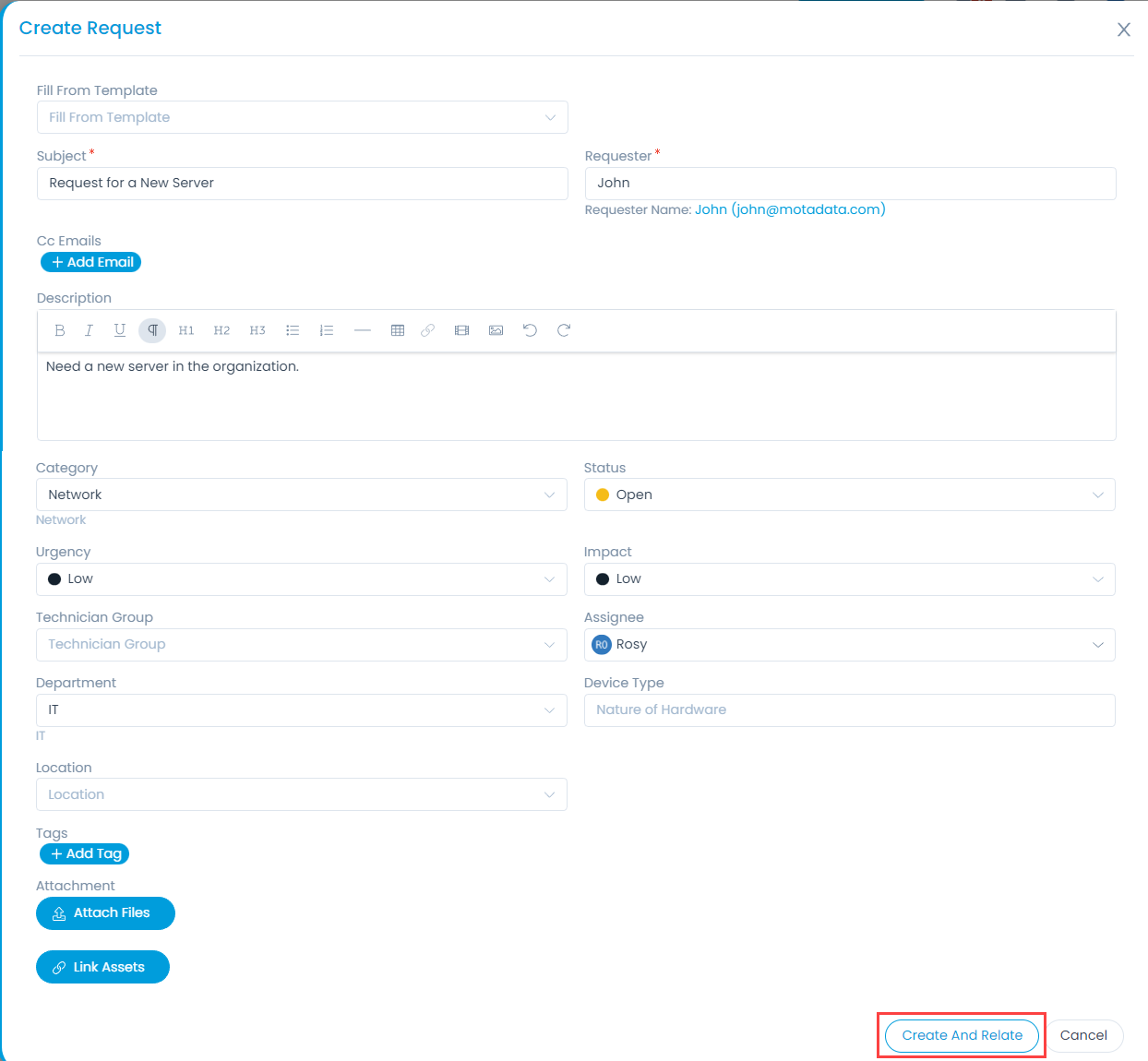The width and height of the screenshot is (1148, 1061).
Task: Expand the Category dropdown showing Network
Action: (301, 495)
